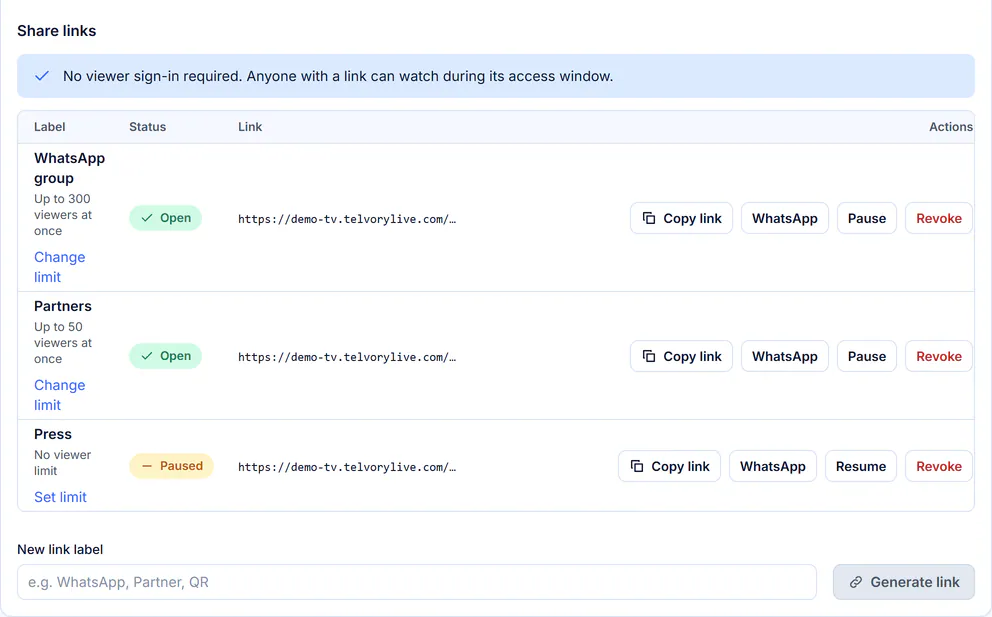Click the 'New link label' caption
Viewport: 992px width, 617px height.
tap(60, 549)
